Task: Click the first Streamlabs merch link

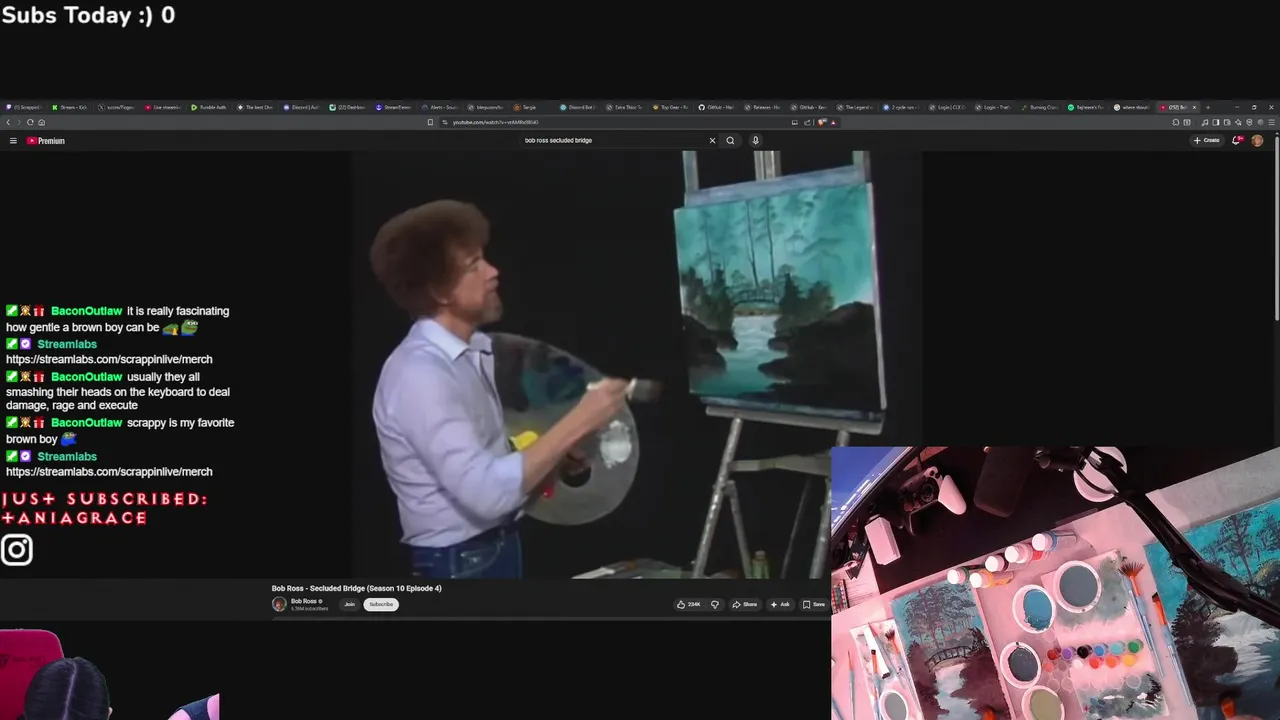Action: point(109,359)
